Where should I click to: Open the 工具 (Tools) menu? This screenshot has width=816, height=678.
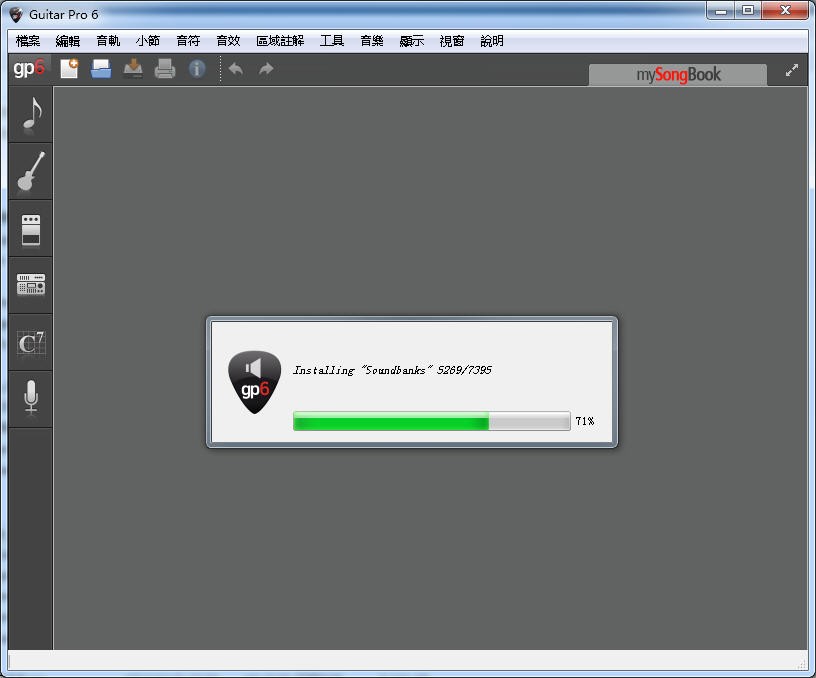click(x=332, y=41)
